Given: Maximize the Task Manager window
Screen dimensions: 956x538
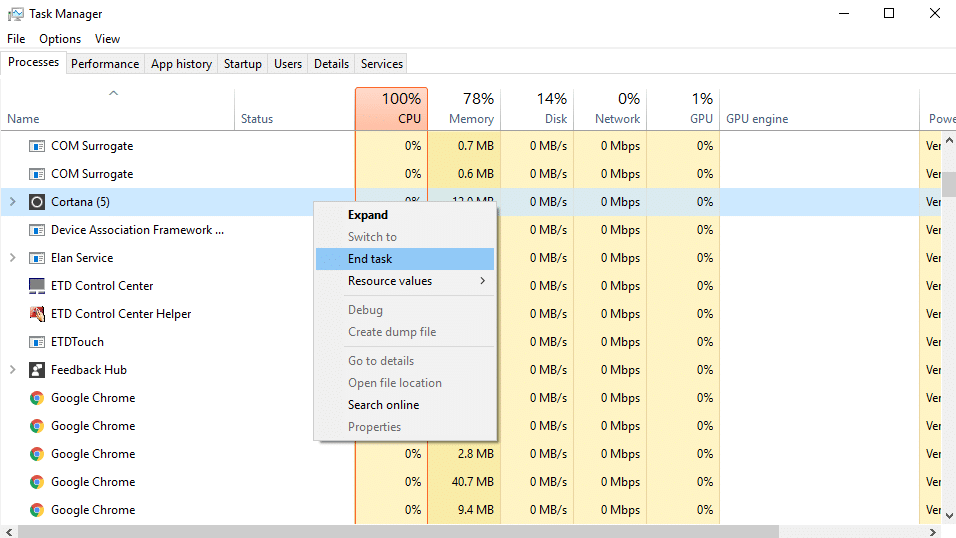Looking at the screenshot, I should click(x=889, y=13).
